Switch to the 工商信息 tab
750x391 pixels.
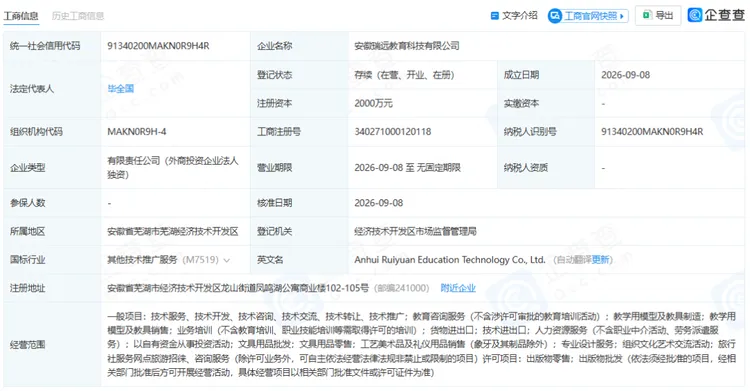coord(21,16)
